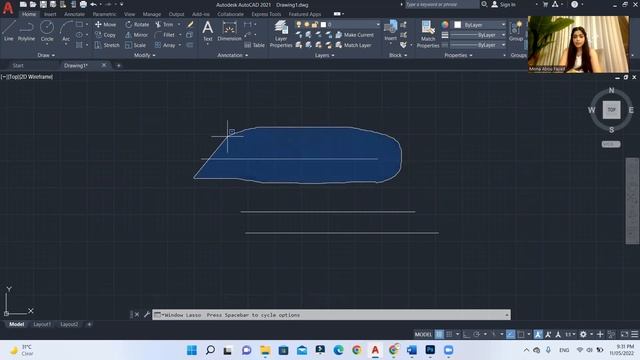
Task: Activate the Array command
Action: 165,45
